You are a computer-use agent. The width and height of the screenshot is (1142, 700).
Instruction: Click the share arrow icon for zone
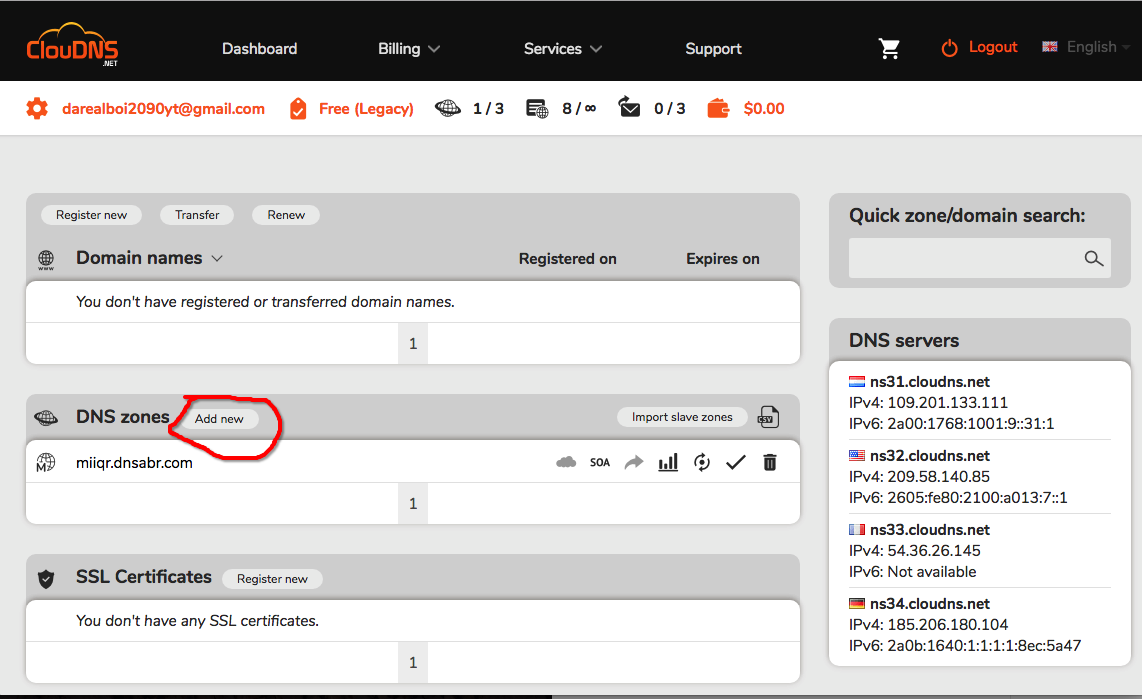point(634,462)
